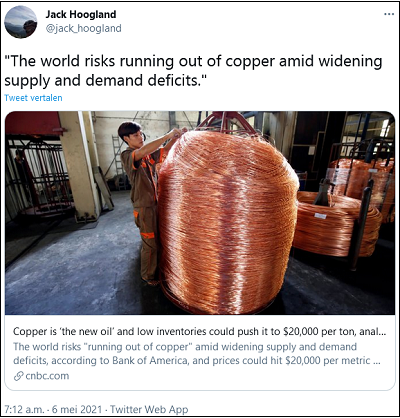The height and width of the screenshot is (418, 400).
Task: Click 'running out of copper' in card description
Action: pyautogui.click(x=139, y=347)
